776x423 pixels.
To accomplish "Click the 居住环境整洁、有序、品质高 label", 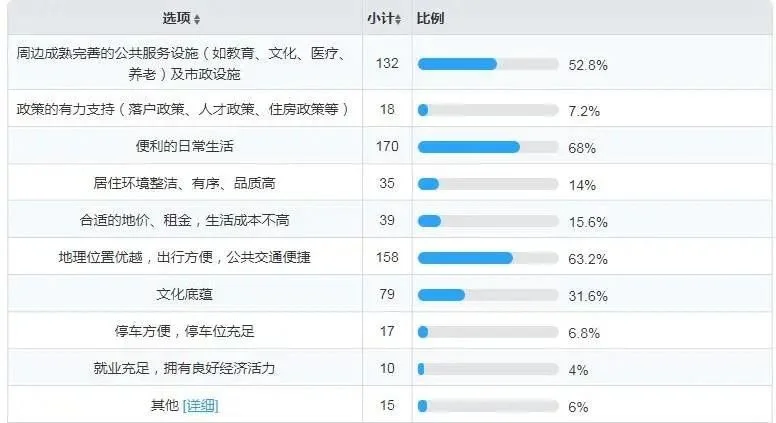I will pos(185,183).
